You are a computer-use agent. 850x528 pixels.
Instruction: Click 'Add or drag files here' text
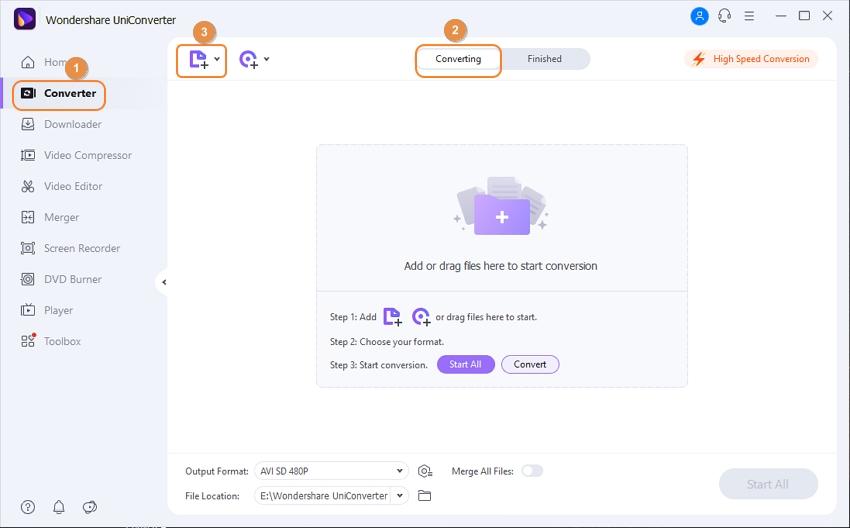click(x=501, y=266)
